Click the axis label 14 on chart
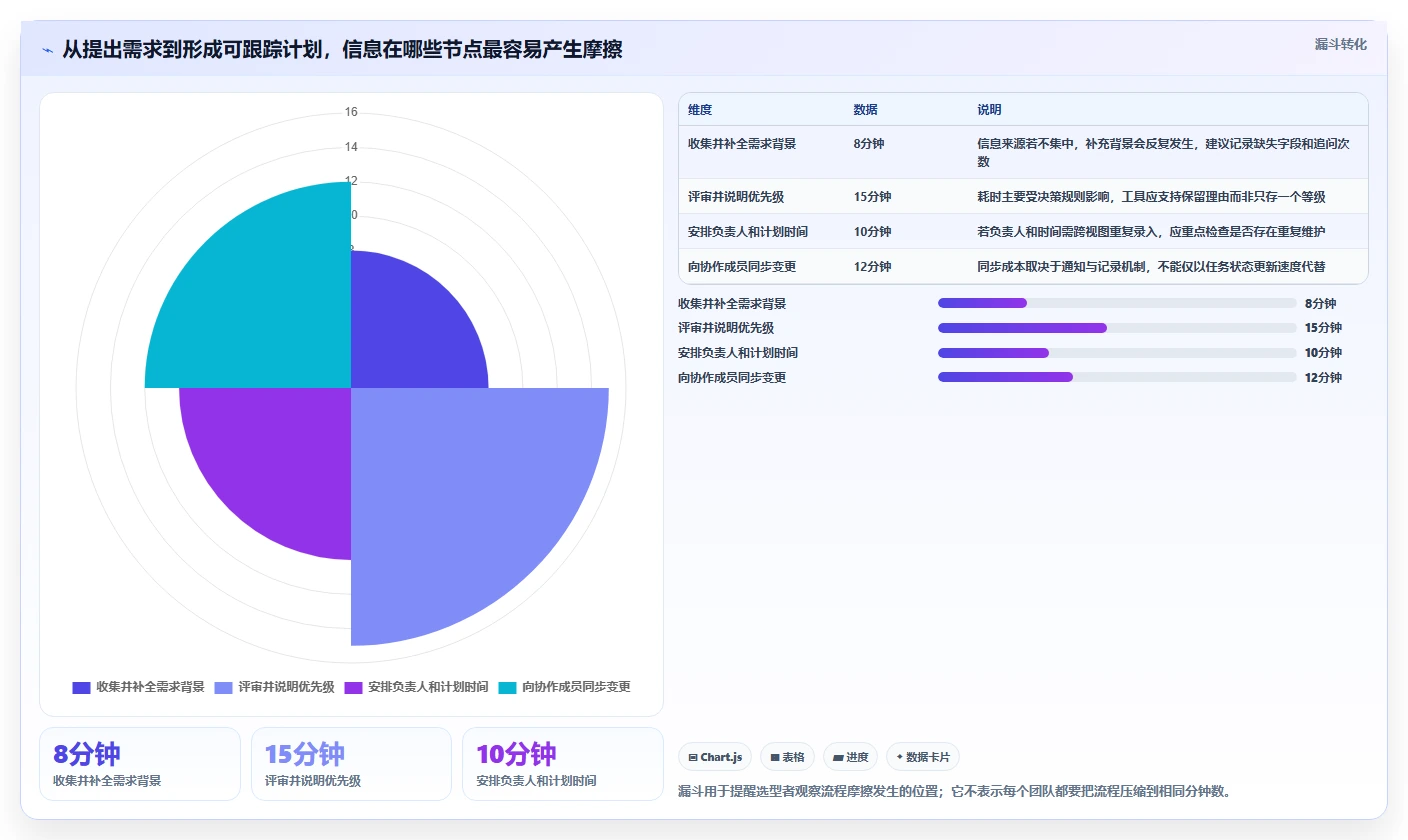The width and height of the screenshot is (1408, 840). [351, 147]
